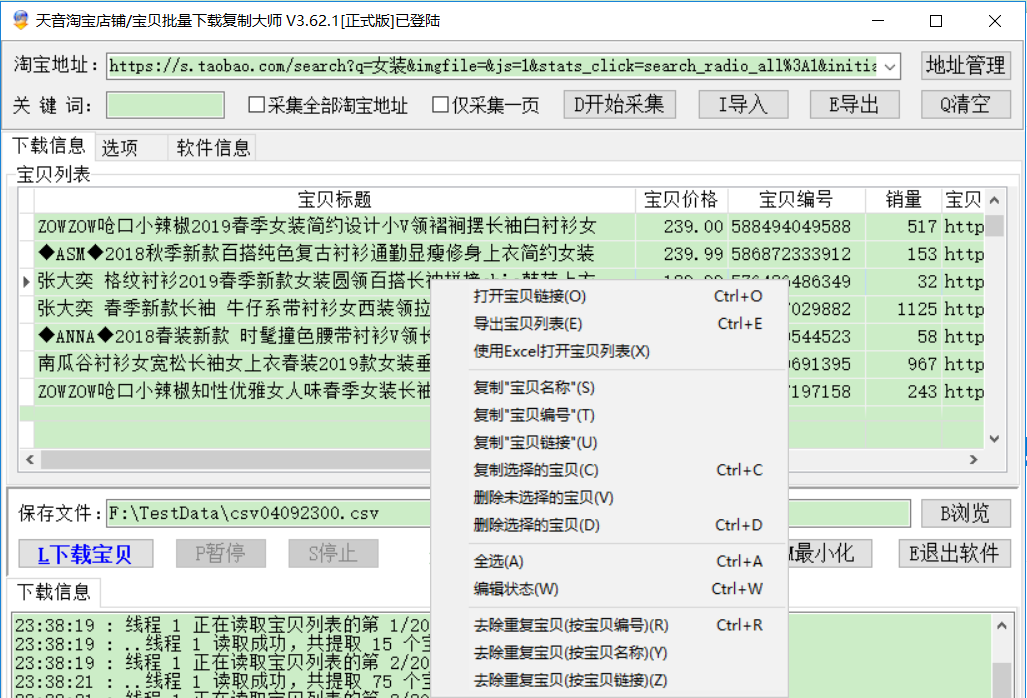Viewport: 1027px width, 698px height.
Task: Choose 导出宝贝列表(E) in context menu
Action: click(x=528, y=324)
